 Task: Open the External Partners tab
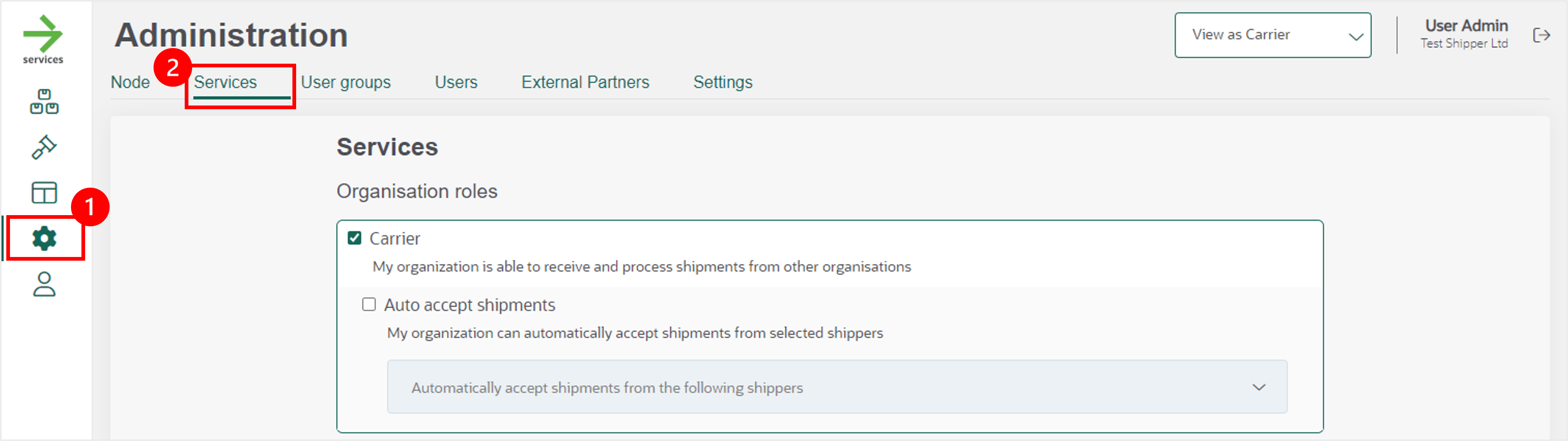585,82
